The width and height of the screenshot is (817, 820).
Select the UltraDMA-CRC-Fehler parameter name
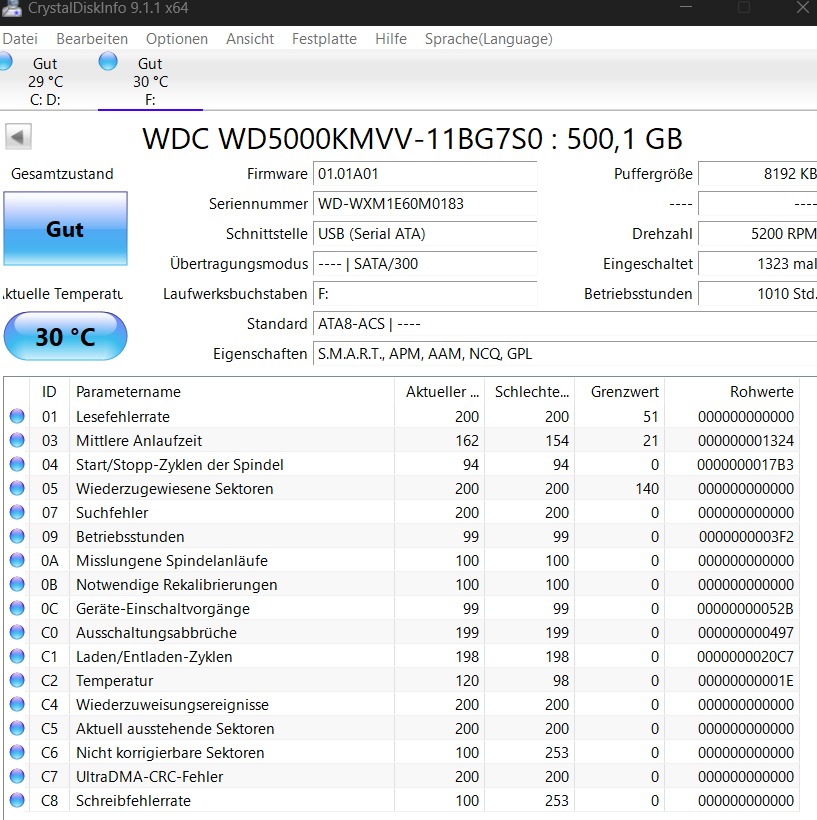pyautogui.click(x=150, y=777)
